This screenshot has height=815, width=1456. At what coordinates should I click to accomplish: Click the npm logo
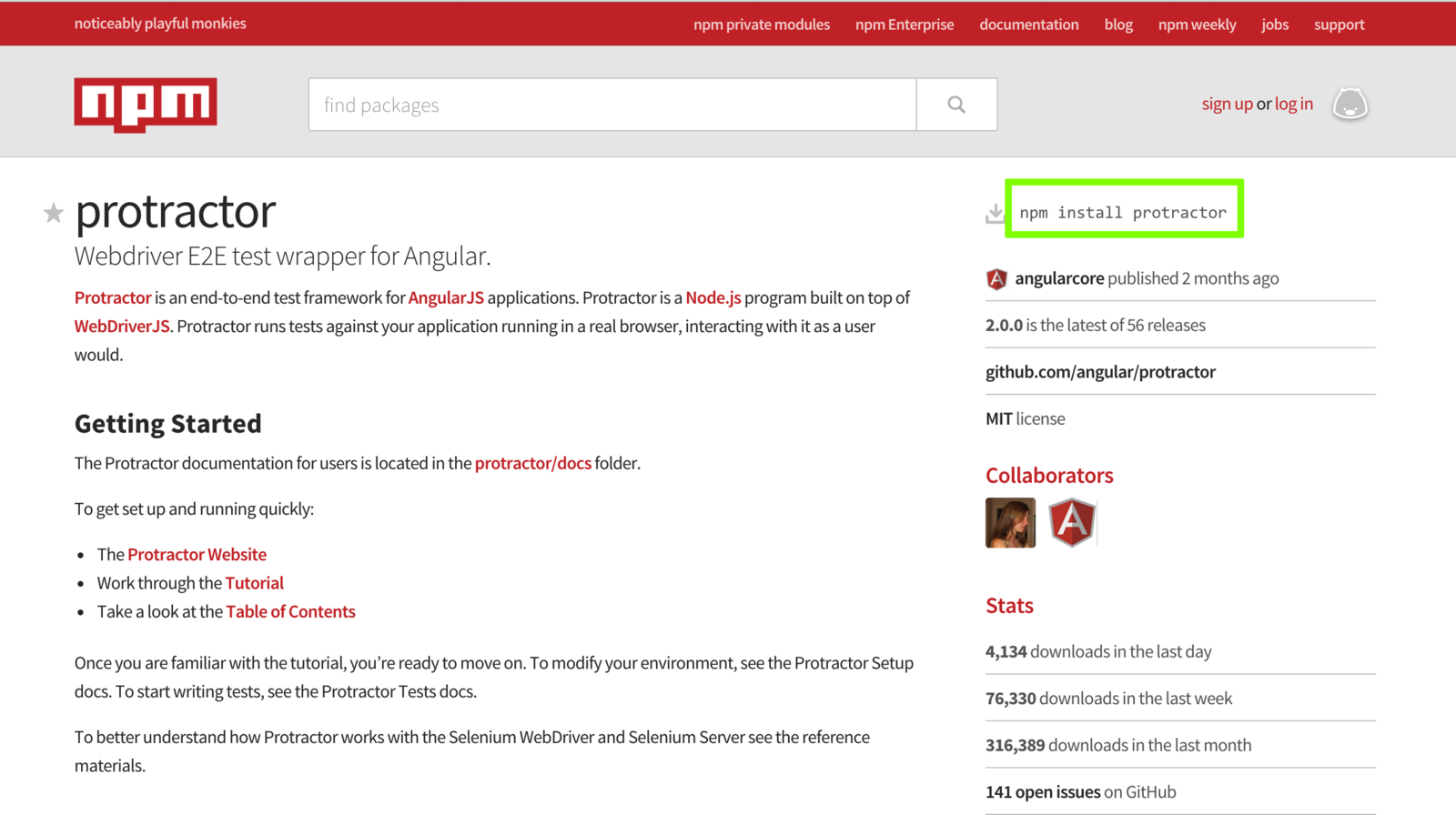pyautogui.click(x=146, y=105)
